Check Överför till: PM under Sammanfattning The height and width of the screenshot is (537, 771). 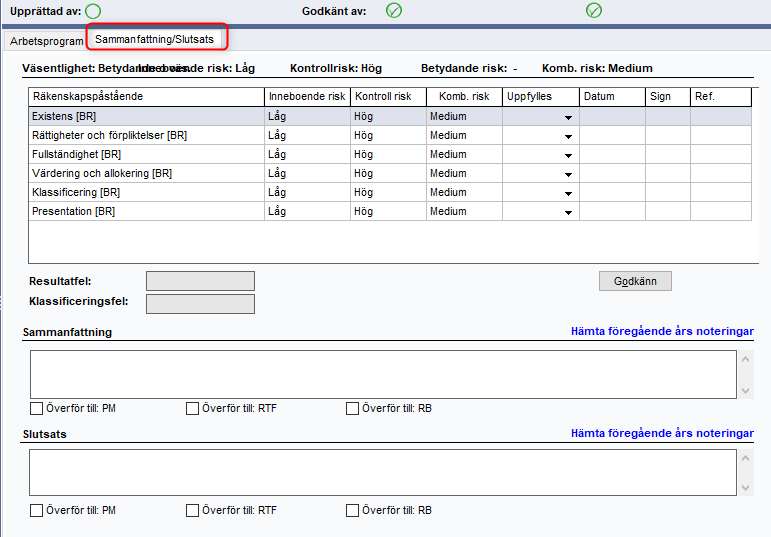tap(36, 409)
